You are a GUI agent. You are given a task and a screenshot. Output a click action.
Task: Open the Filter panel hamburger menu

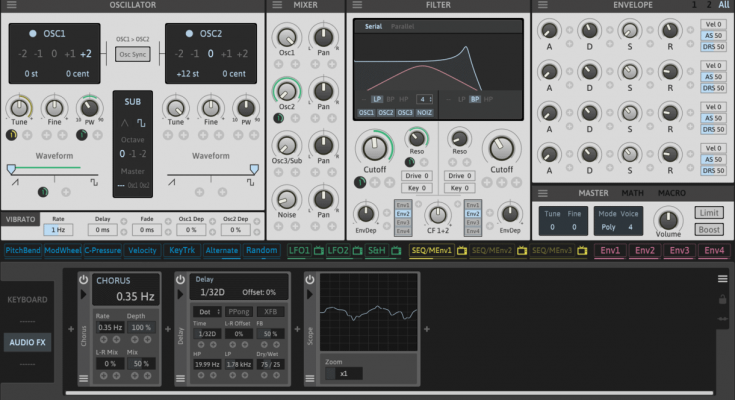[357, 5]
